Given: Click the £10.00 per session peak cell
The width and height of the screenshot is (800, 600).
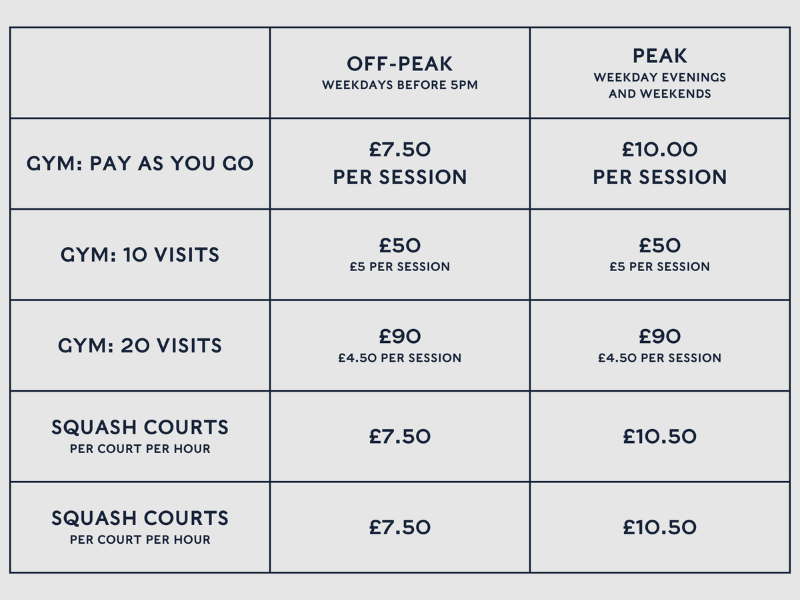Looking at the screenshot, I should click(x=660, y=163).
